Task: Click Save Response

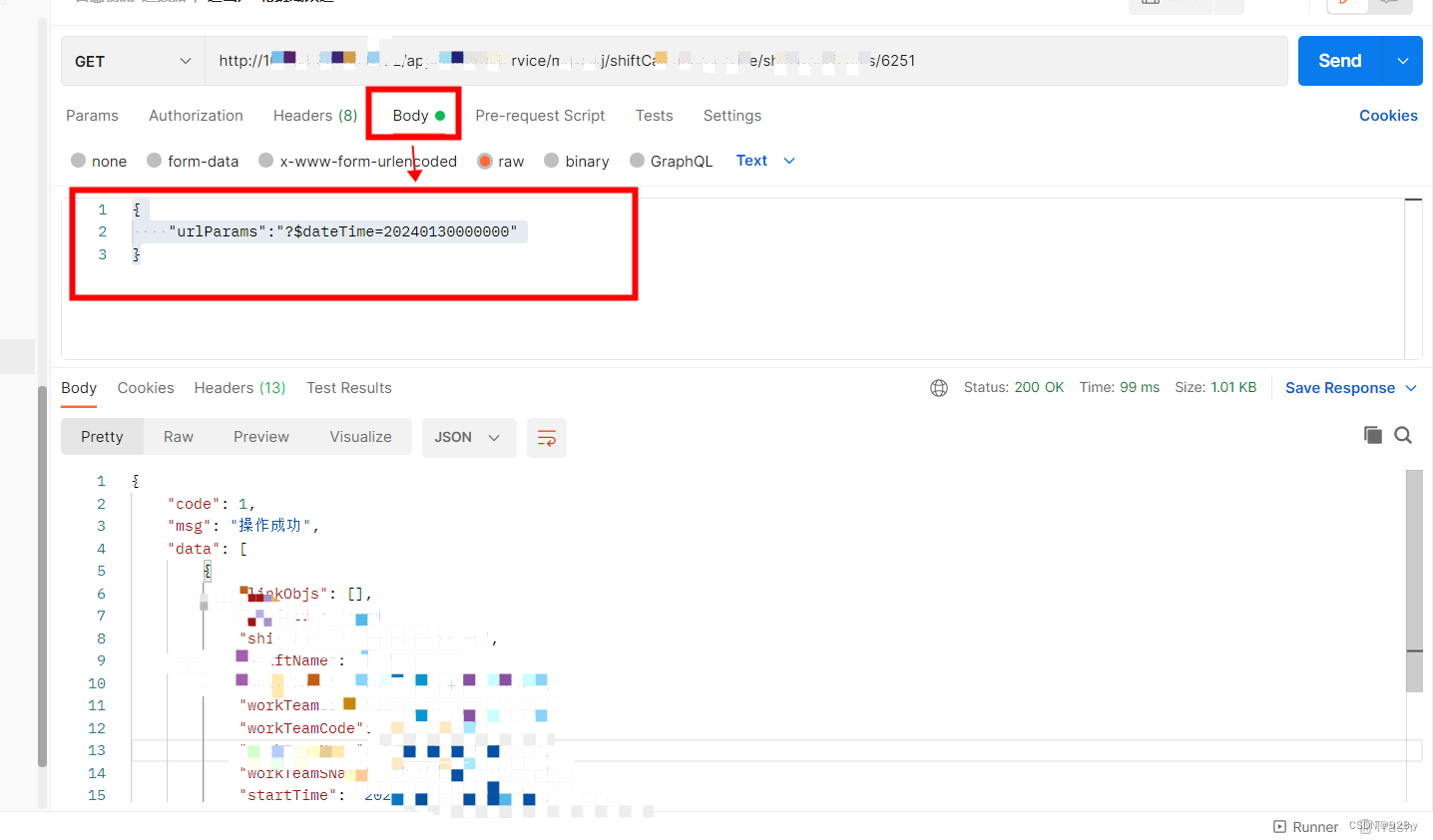Action: coord(1340,388)
